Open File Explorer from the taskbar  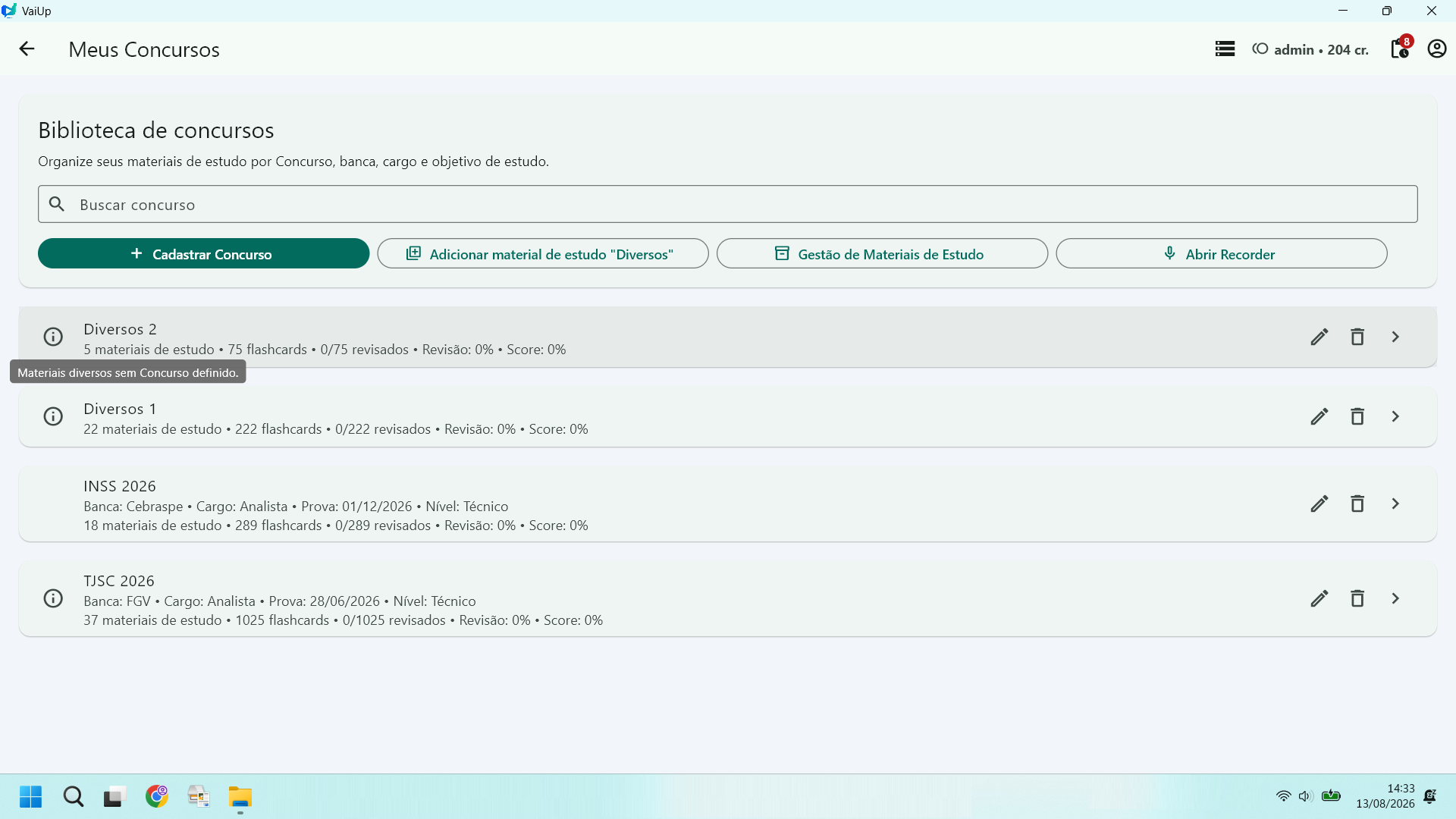[x=240, y=796]
